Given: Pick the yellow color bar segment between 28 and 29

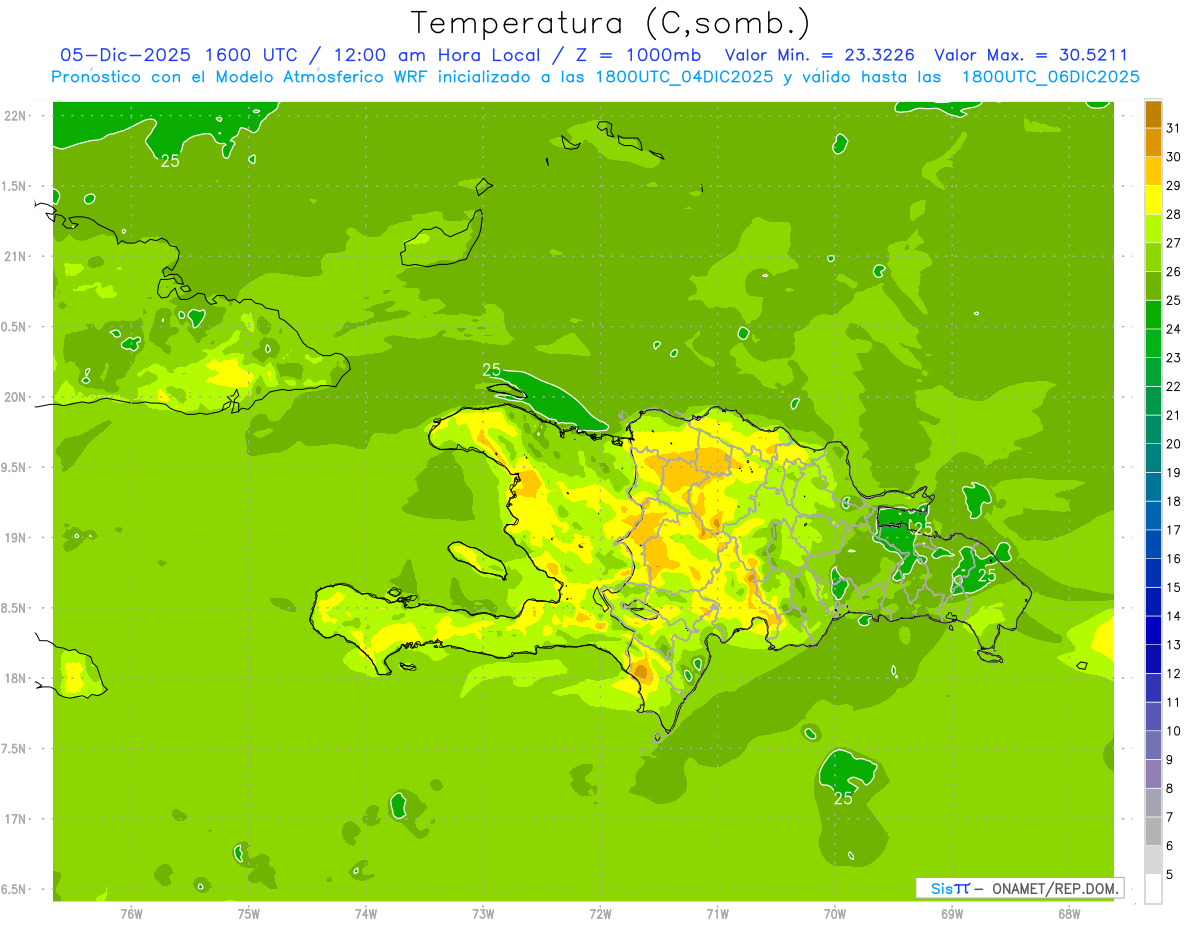Looking at the screenshot, I should [x=1153, y=200].
